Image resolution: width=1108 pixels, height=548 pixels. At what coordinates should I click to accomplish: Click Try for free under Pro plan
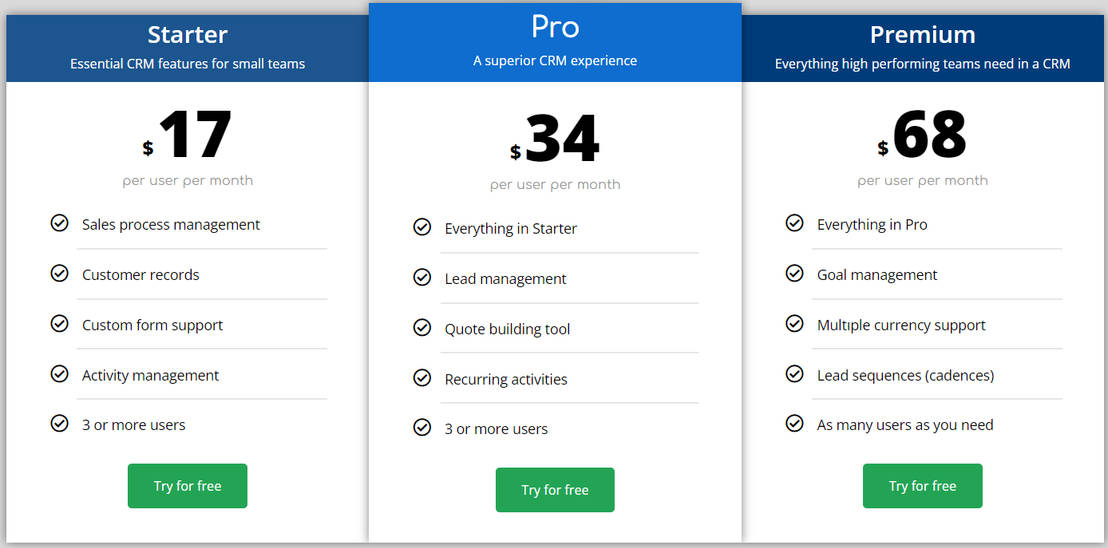pos(555,489)
